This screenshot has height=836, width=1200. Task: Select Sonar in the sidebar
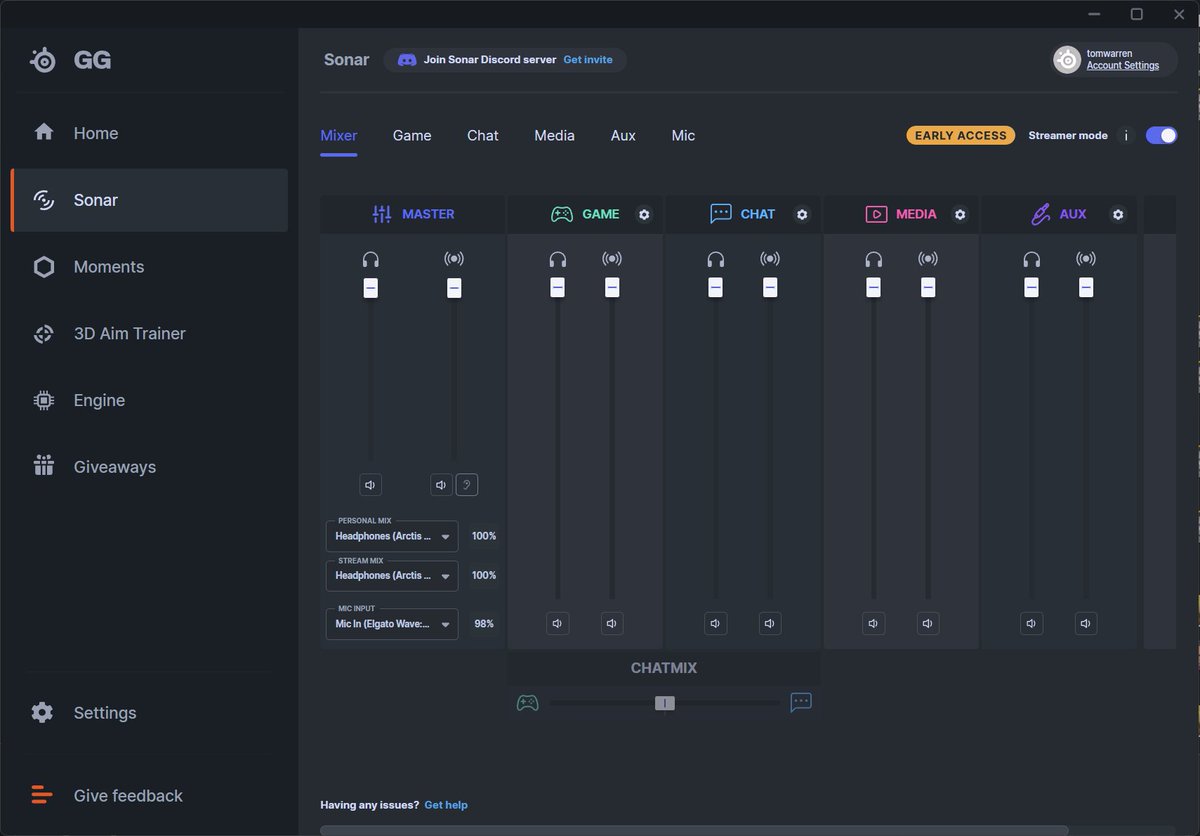coord(149,200)
